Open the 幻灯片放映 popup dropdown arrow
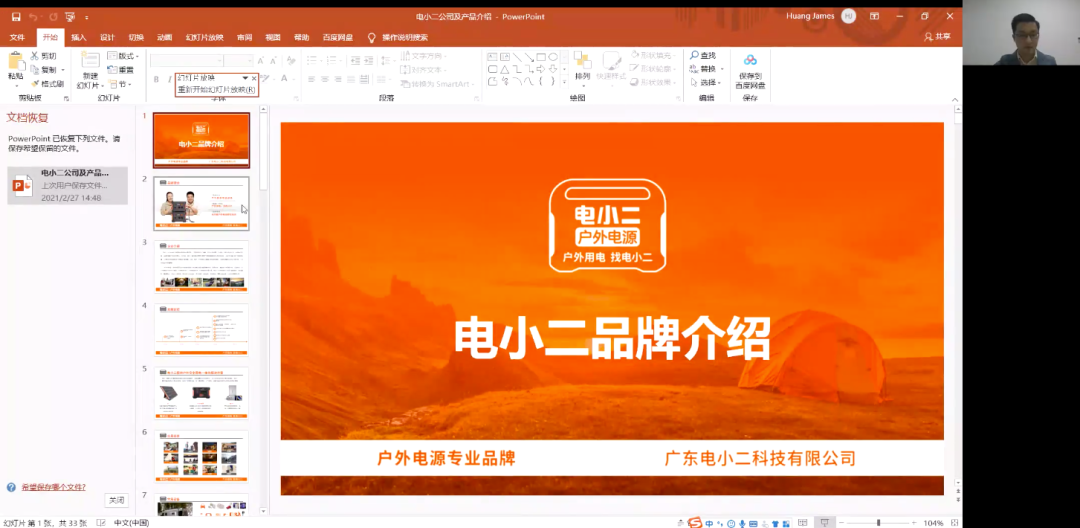This screenshot has height=528, width=1080. [x=245, y=78]
